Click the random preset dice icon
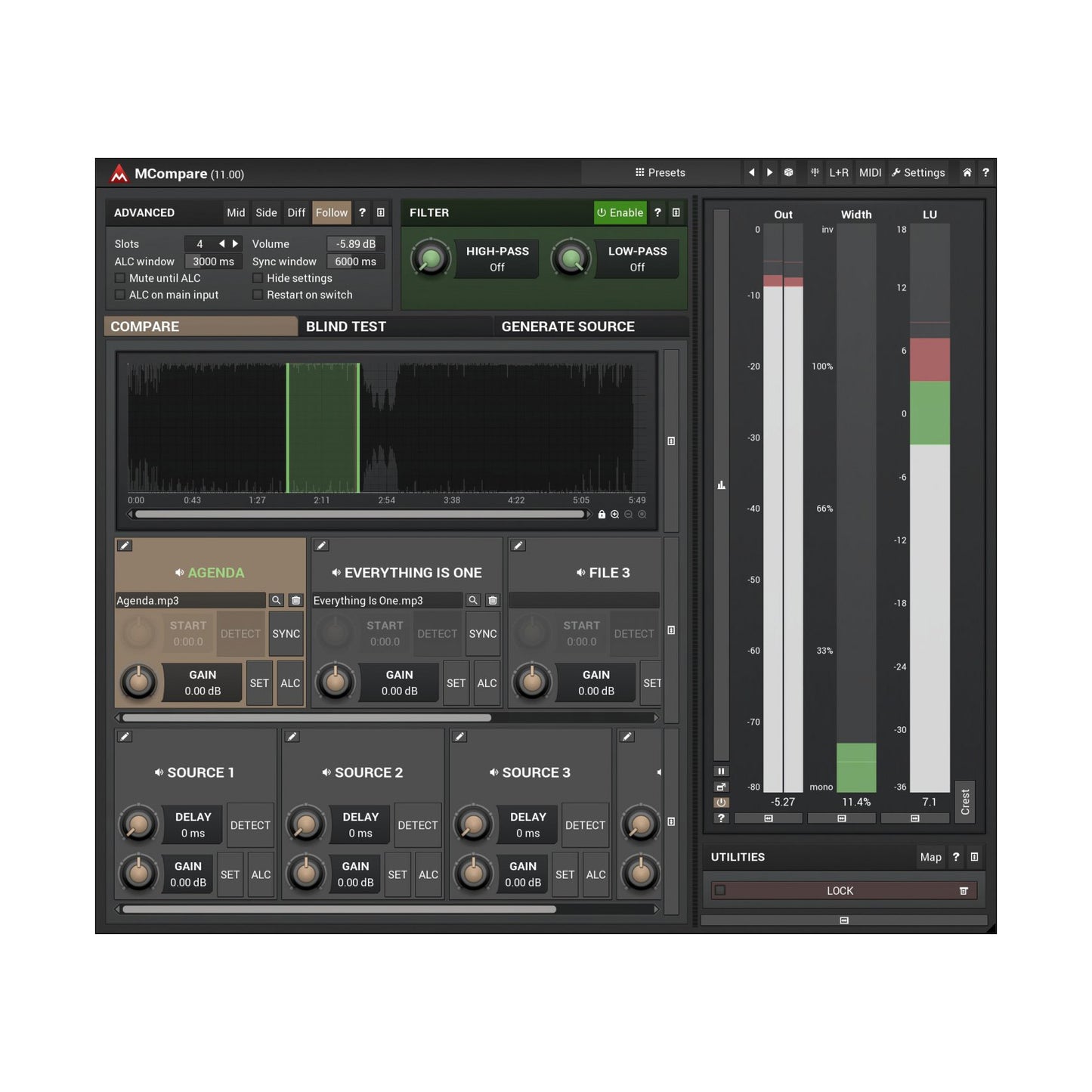 788,172
